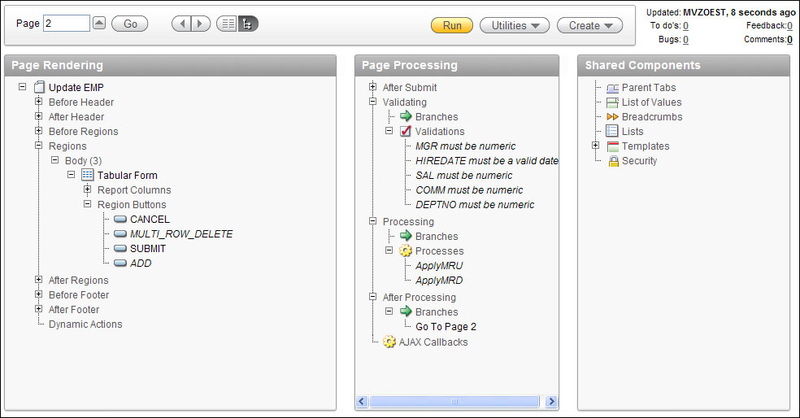This screenshot has height=418, width=800.
Task: Click the SUBMIT button icon
Action: (120, 249)
